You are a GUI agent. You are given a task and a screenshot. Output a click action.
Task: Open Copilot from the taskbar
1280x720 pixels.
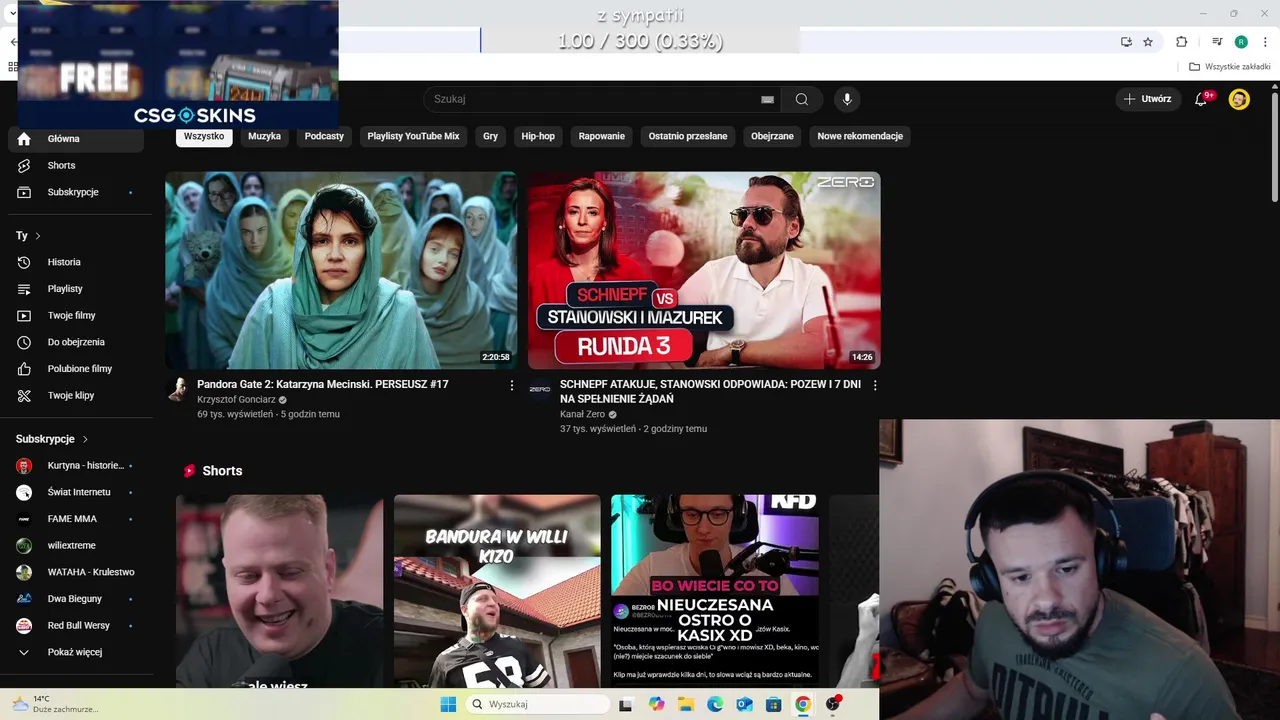point(656,704)
